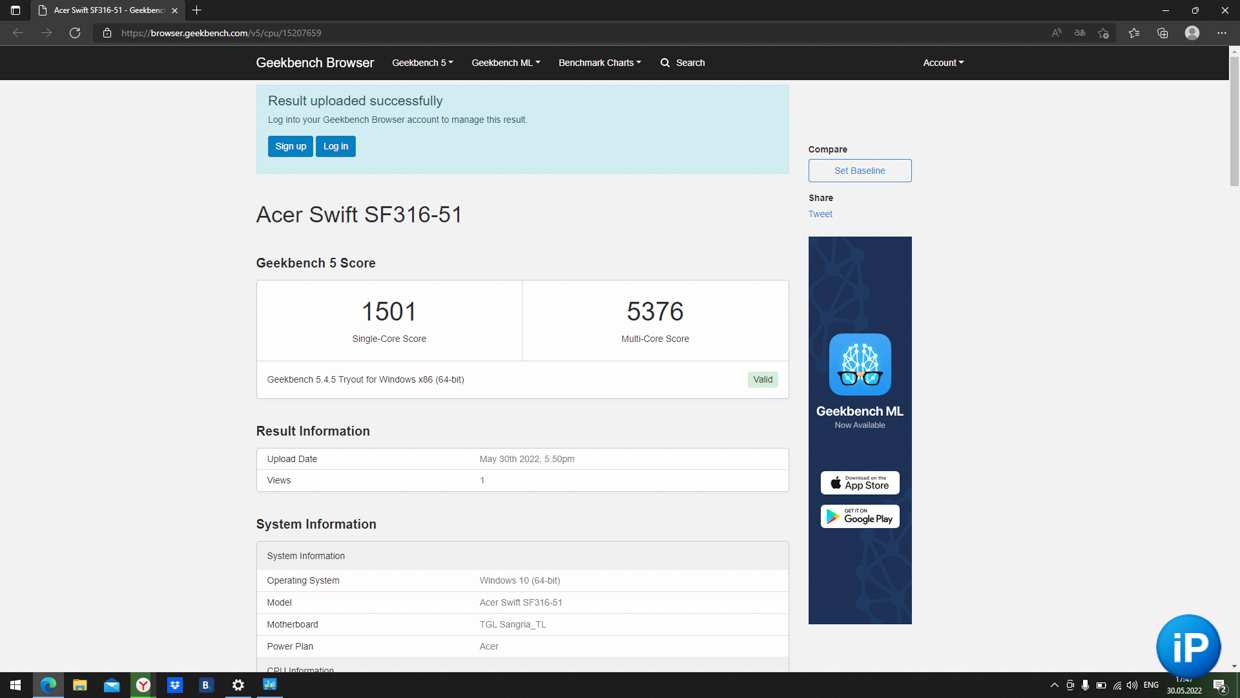Click the Read Aloud icon in address bar
1240x698 pixels.
1056,33
